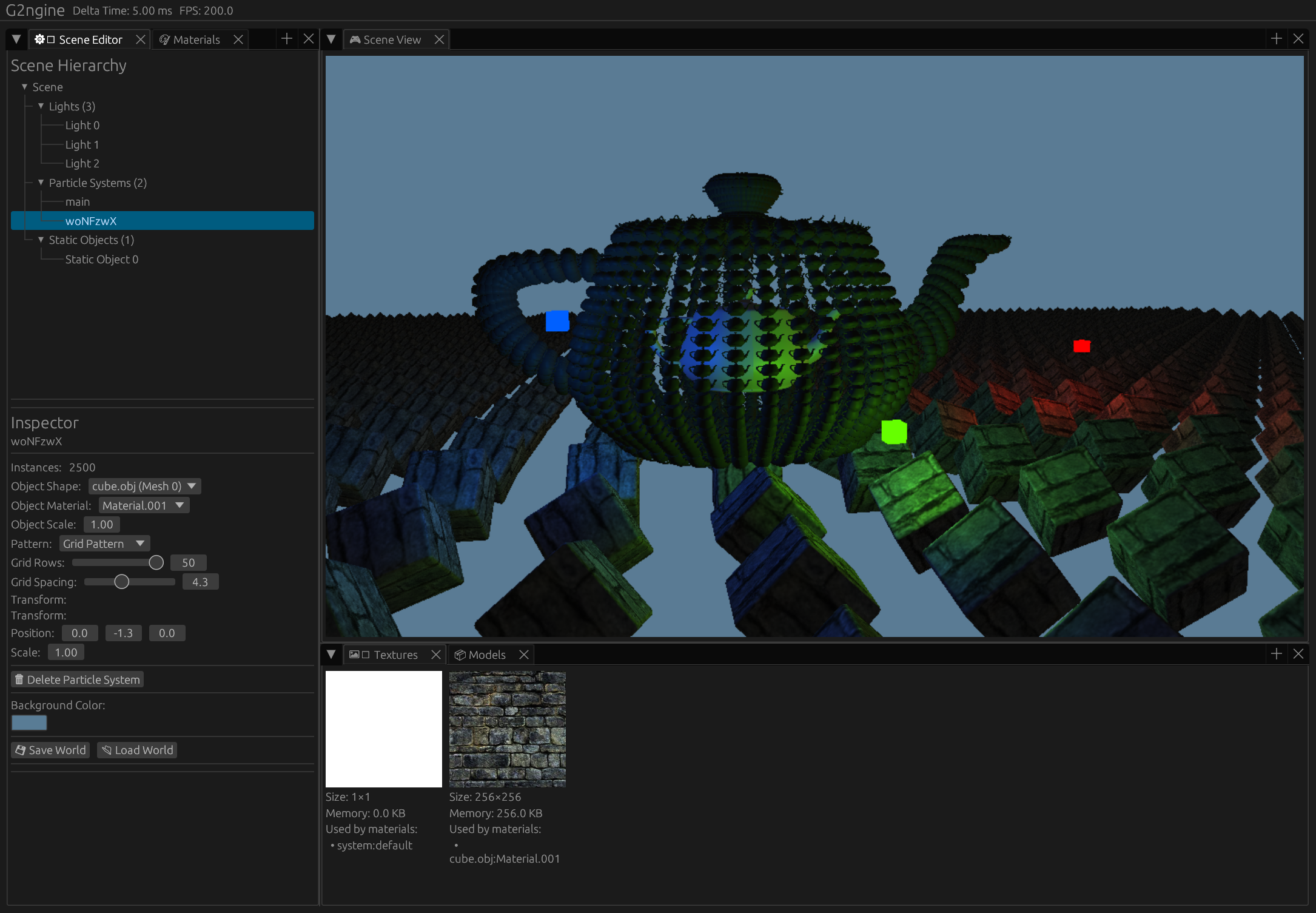Click the Position X field
The image size is (1316, 913).
(x=80, y=633)
